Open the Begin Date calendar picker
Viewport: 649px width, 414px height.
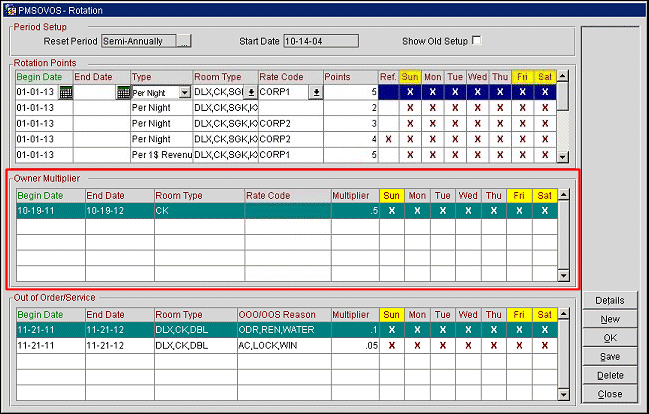click(x=66, y=92)
